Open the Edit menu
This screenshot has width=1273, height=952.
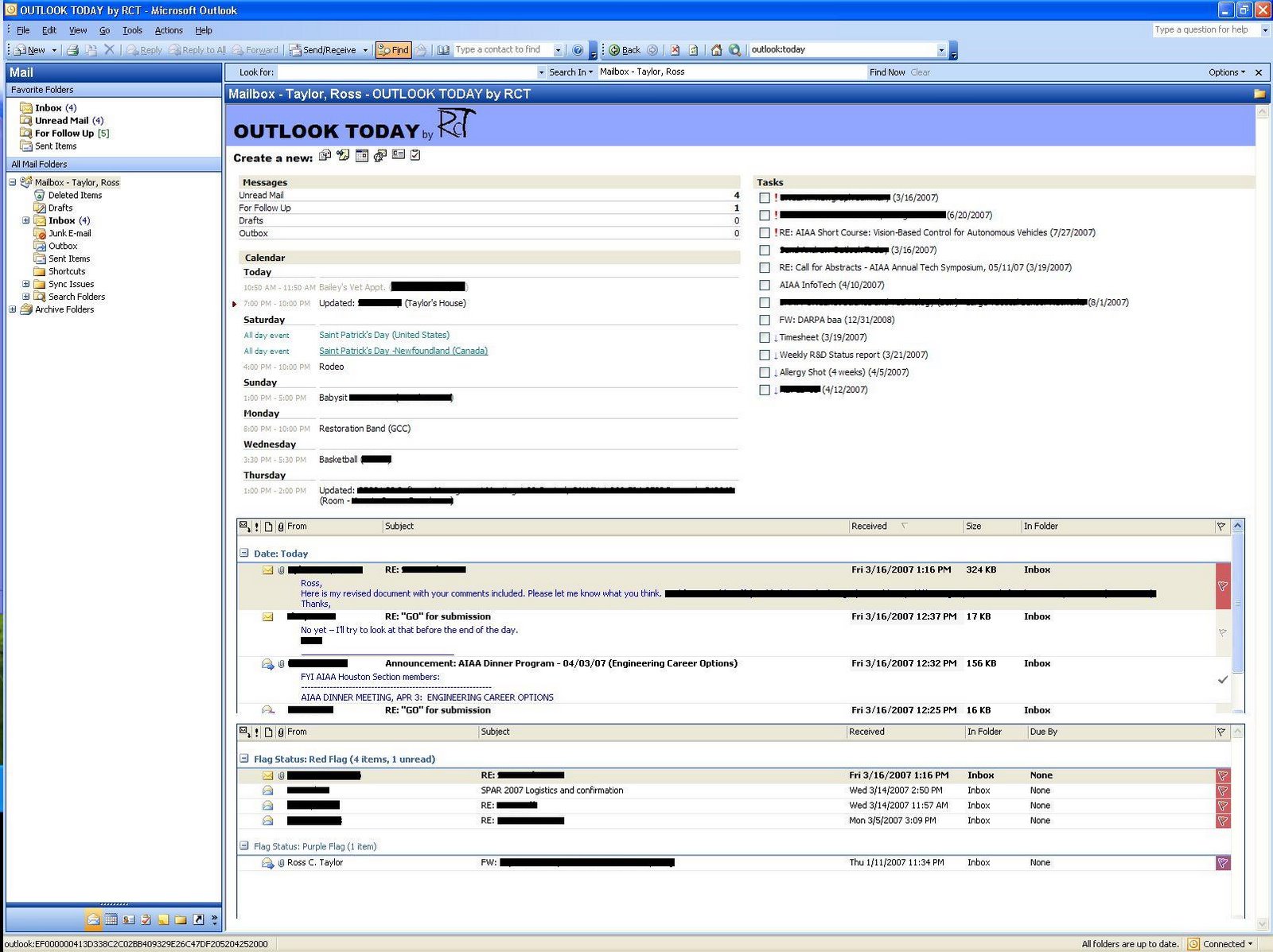(49, 30)
